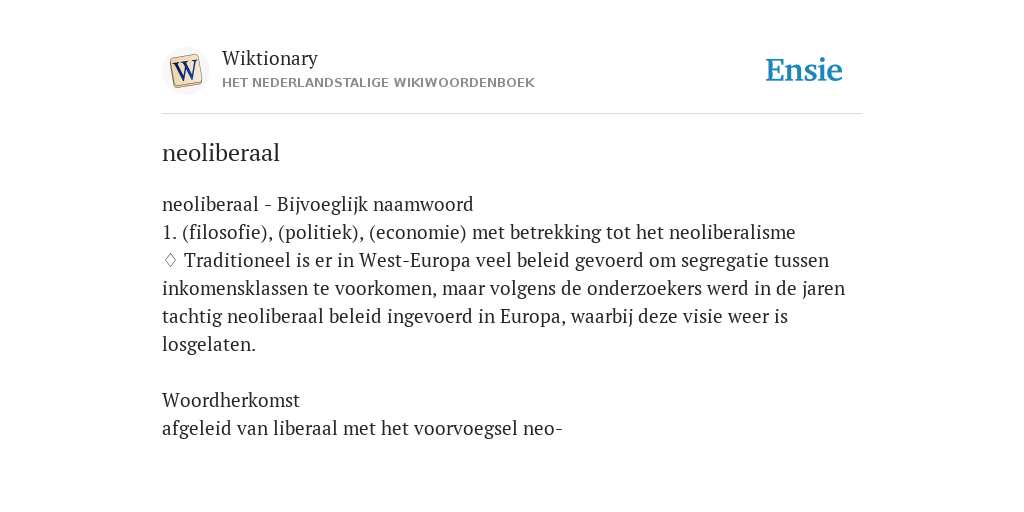Click the Wiktionary W logo icon
The height and width of the screenshot is (512, 1024).
[x=185, y=71]
